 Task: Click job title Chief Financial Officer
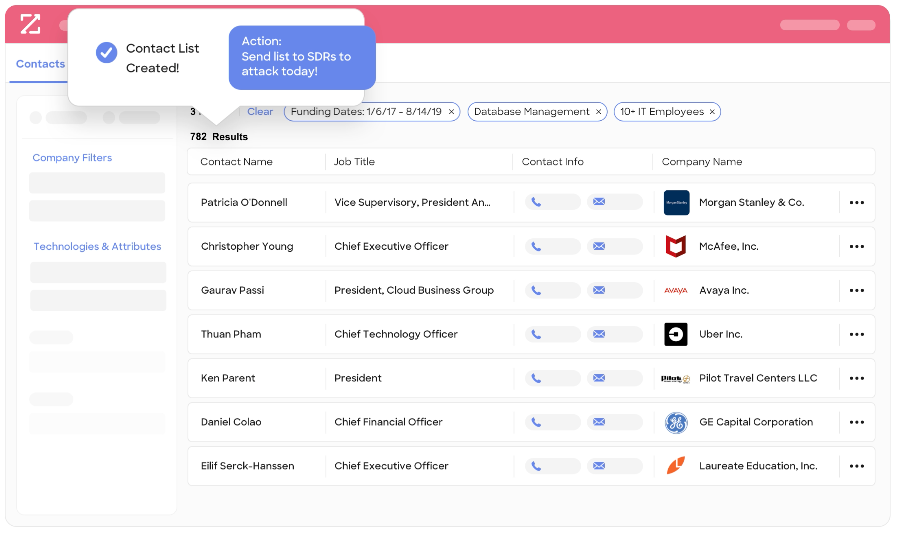388,422
